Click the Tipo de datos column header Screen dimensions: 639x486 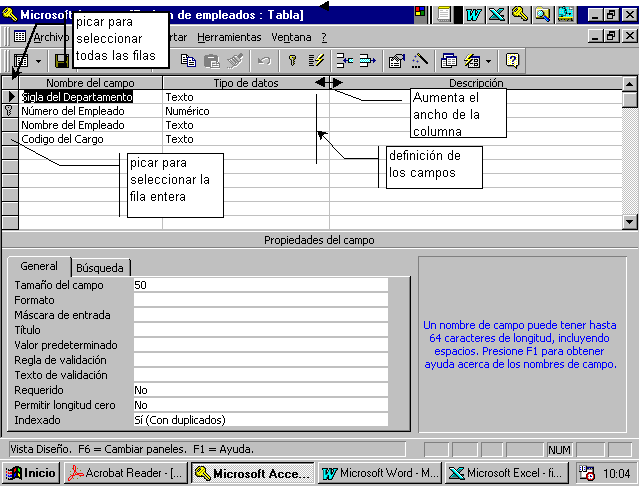pos(246,83)
